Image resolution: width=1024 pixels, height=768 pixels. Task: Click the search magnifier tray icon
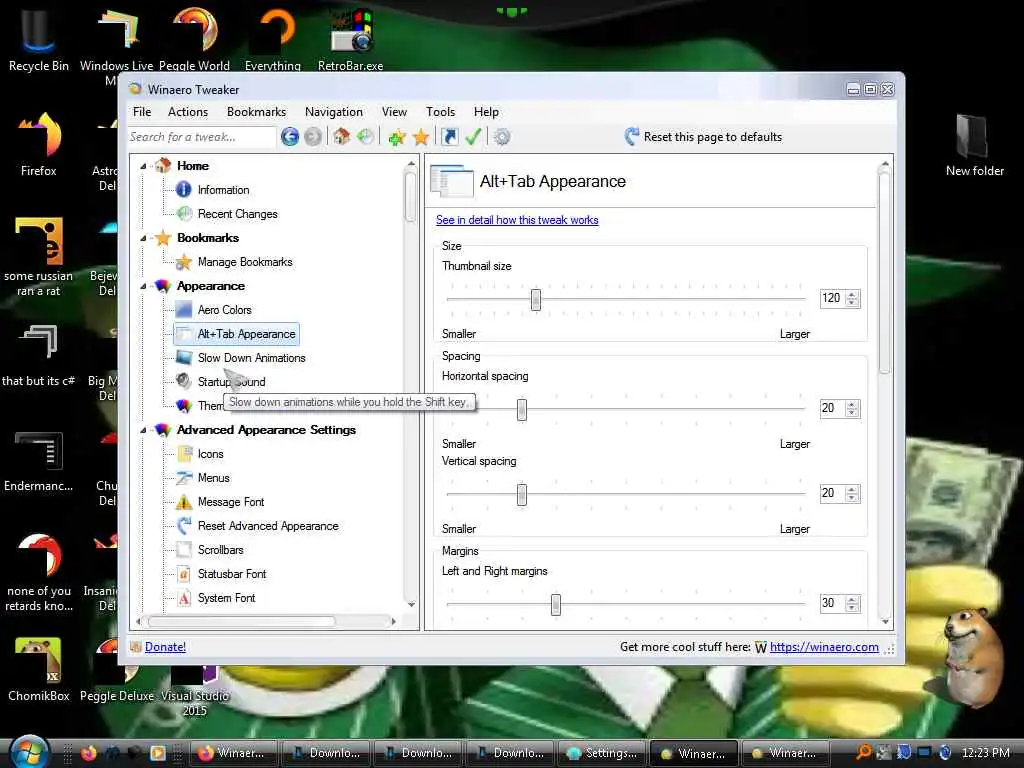[863, 752]
